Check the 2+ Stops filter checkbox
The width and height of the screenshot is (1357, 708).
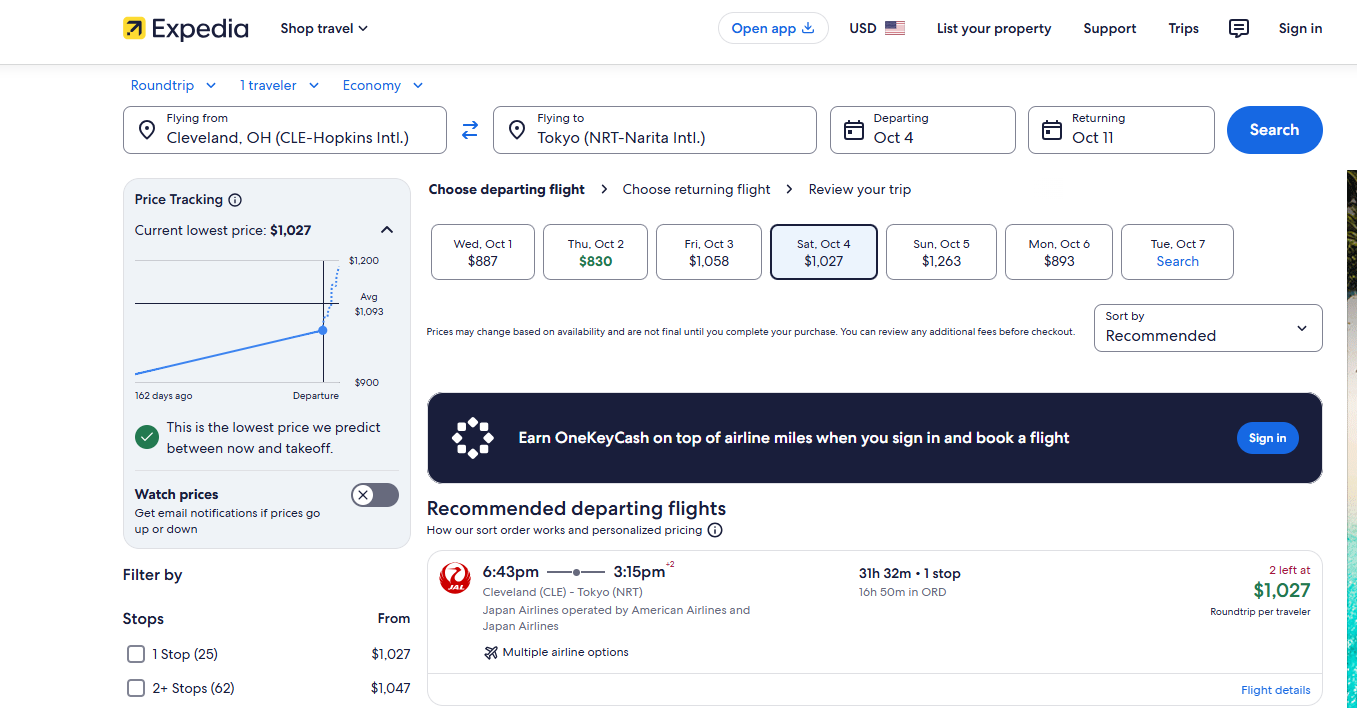click(136, 688)
